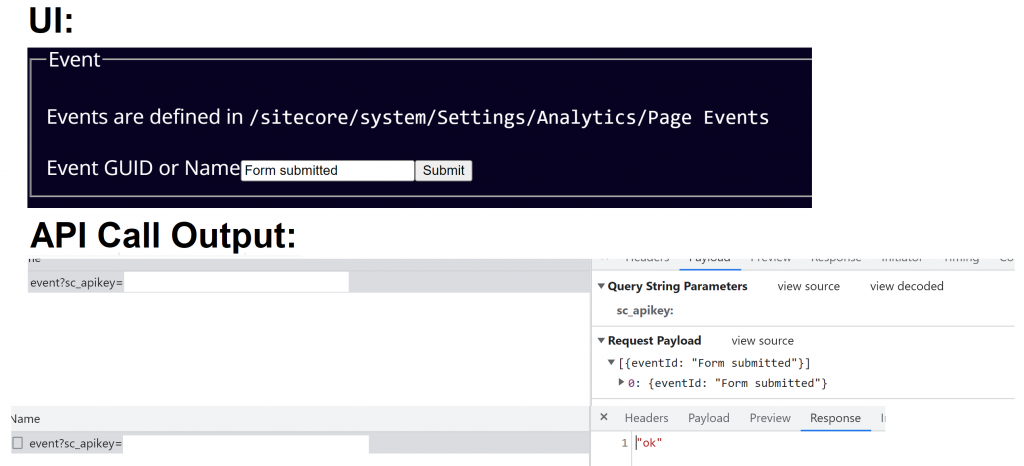1024x466 pixels.
Task: Close the lower network details panel
Action: pos(603,417)
